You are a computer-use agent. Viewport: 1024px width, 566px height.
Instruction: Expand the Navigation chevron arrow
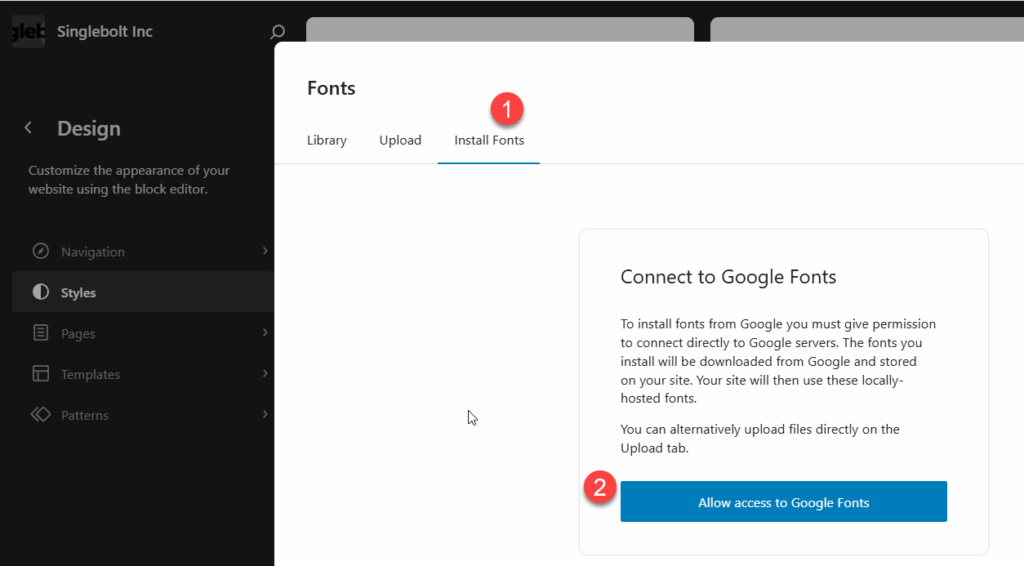265,251
